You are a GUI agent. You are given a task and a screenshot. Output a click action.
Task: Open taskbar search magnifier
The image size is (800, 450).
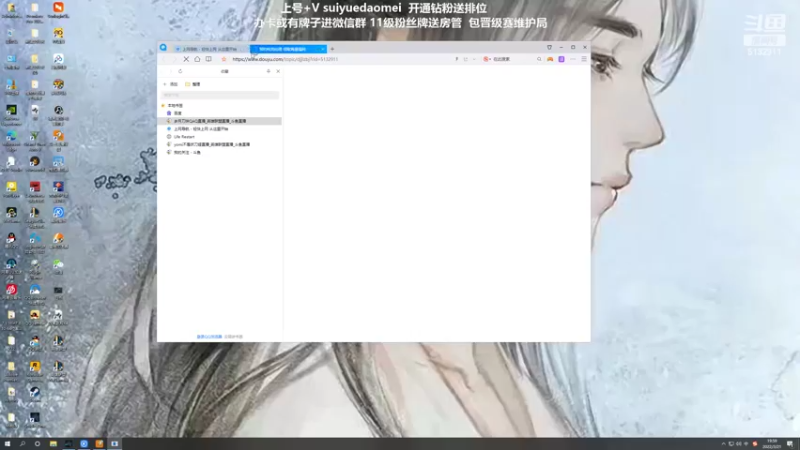pos(22,444)
